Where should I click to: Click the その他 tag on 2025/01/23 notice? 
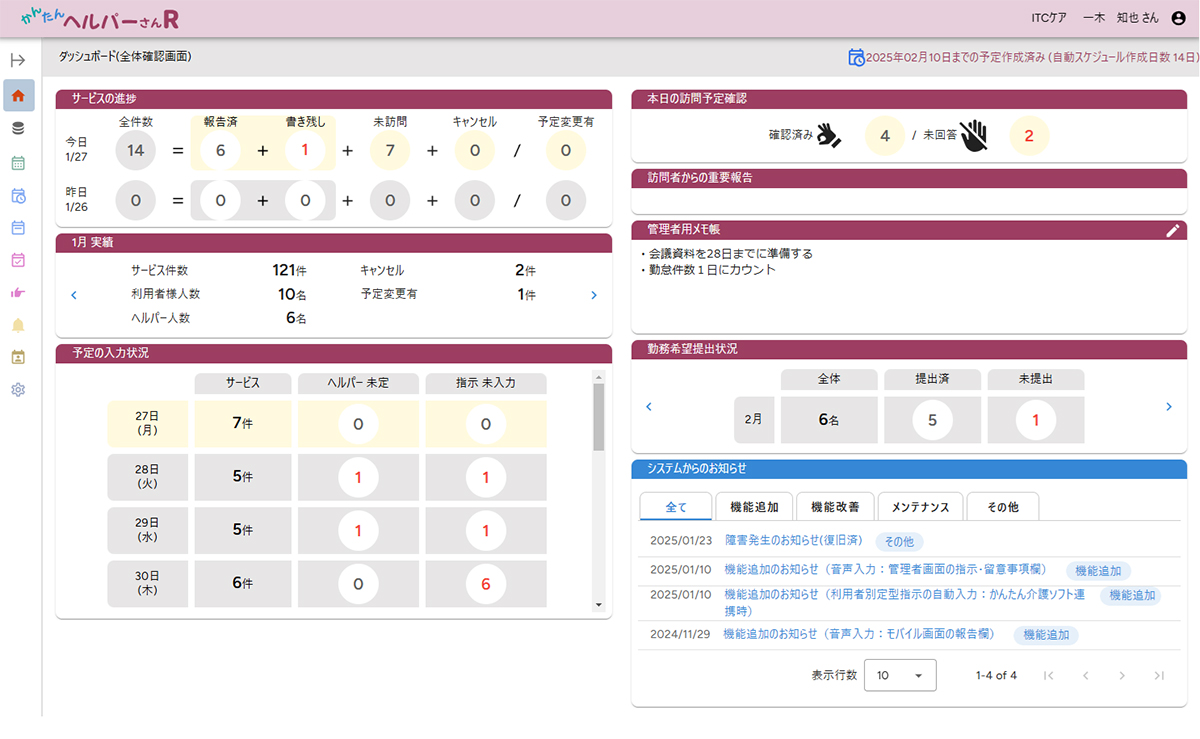click(x=899, y=541)
